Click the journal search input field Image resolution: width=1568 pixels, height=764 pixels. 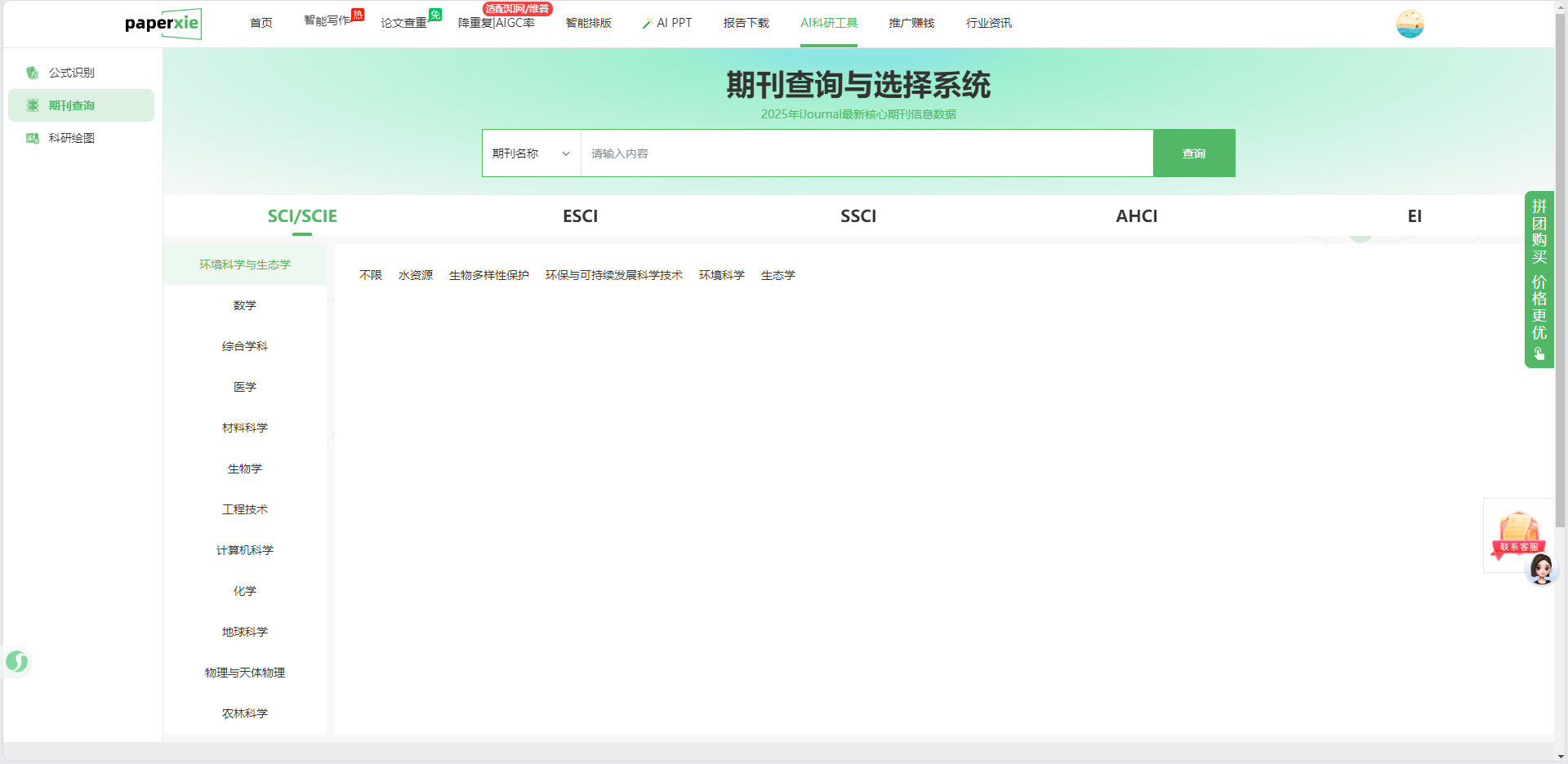[x=866, y=153]
